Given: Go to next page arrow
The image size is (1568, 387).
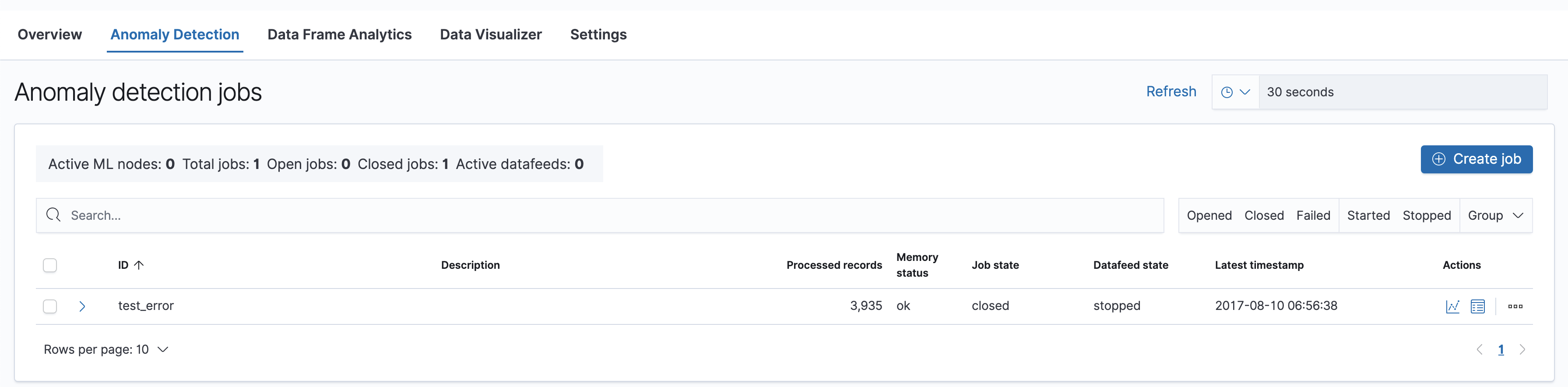Looking at the screenshot, I should pos(1522,349).
